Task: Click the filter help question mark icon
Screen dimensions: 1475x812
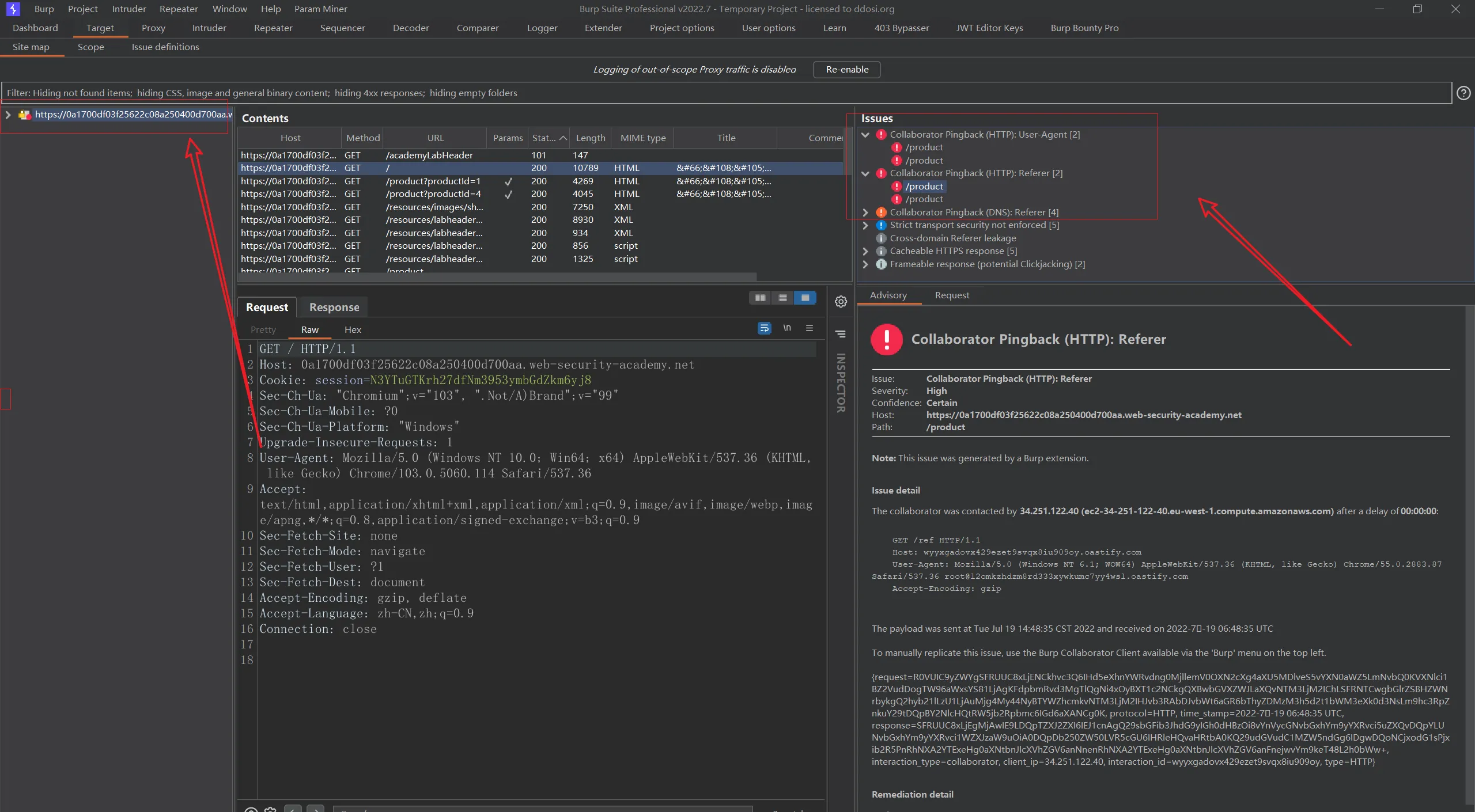Action: point(1463,93)
